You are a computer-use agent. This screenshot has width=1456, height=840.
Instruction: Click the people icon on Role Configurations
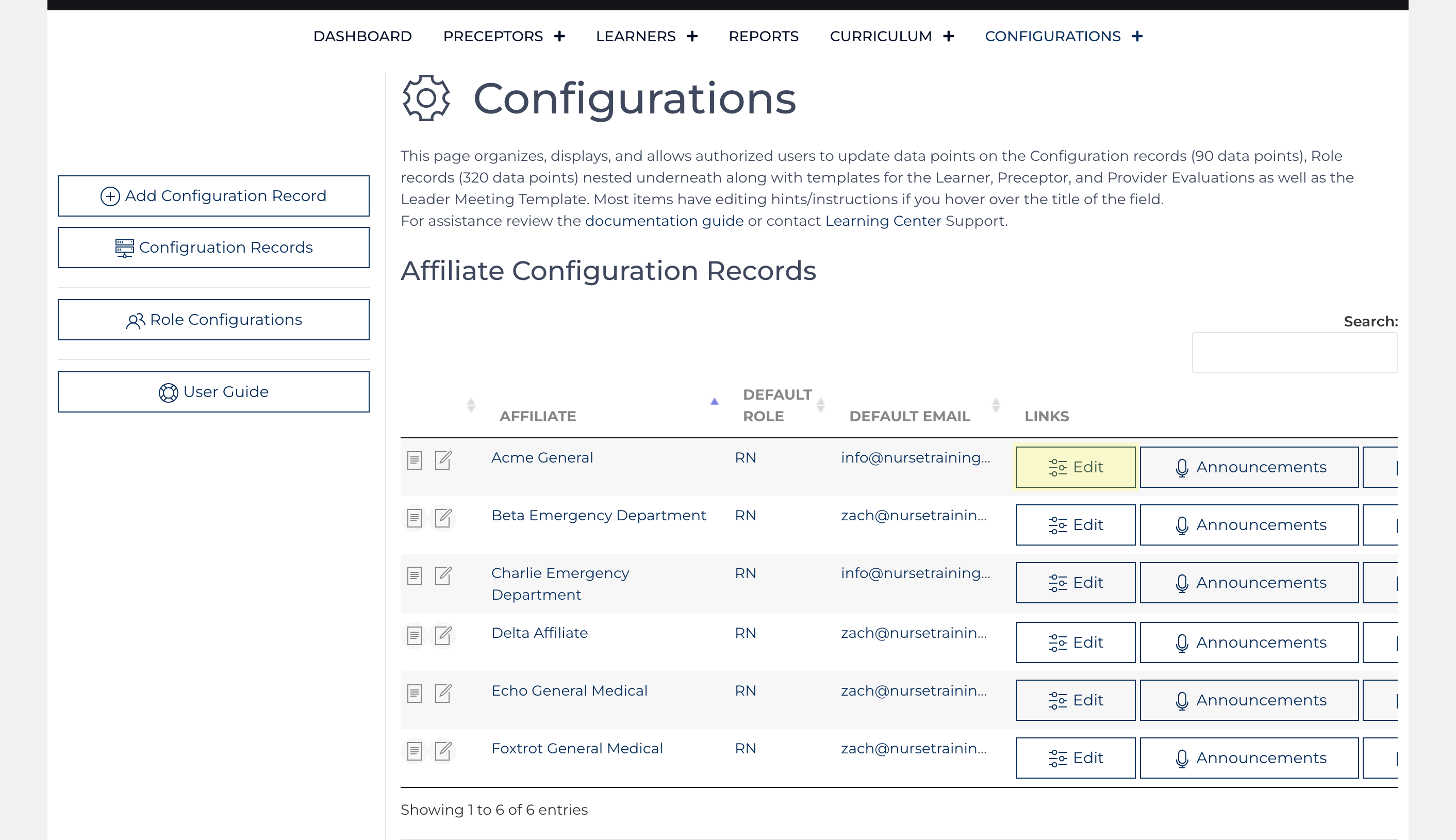135,320
